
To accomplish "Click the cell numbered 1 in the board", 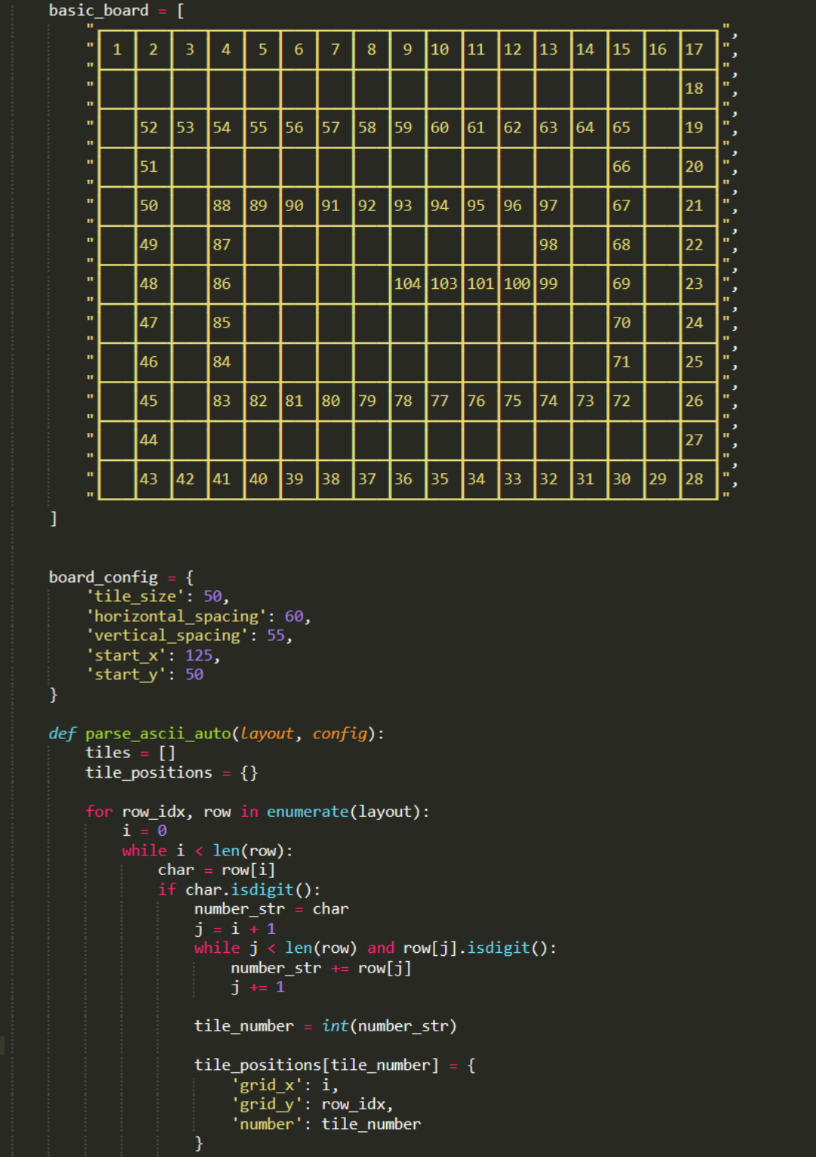I will 117,50.
